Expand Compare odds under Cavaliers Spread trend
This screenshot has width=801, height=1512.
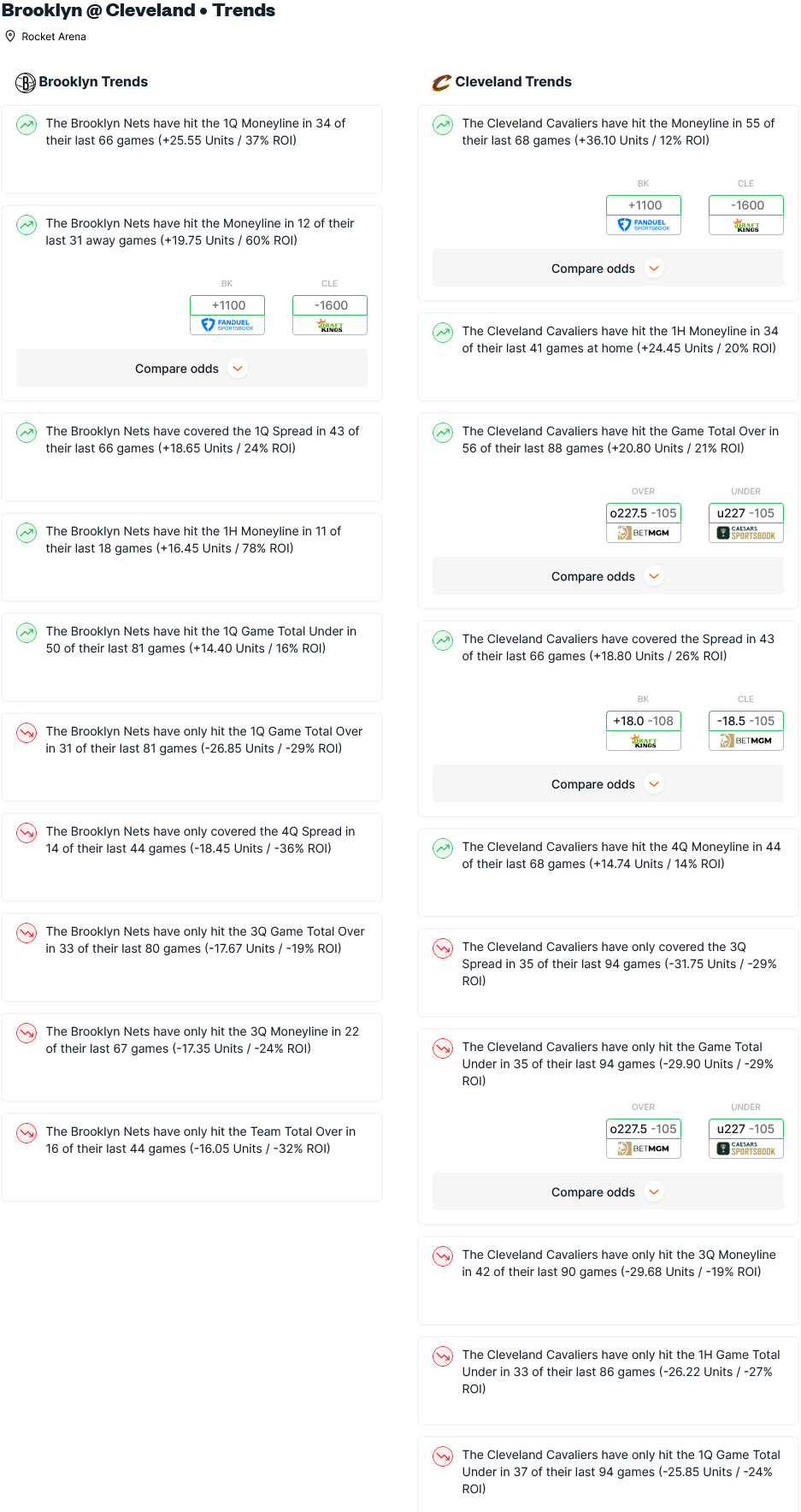608,784
